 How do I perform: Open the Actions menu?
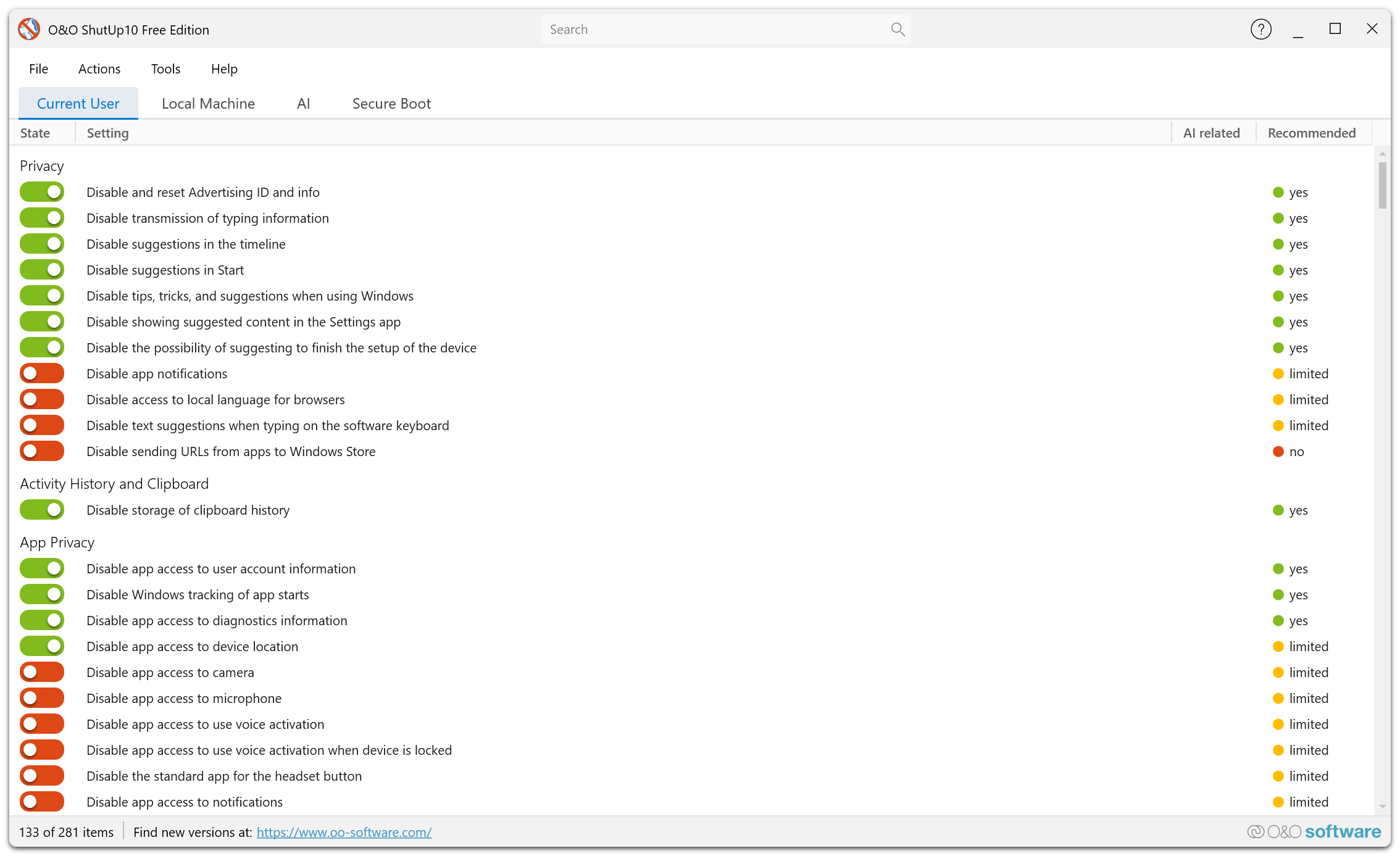[x=99, y=69]
